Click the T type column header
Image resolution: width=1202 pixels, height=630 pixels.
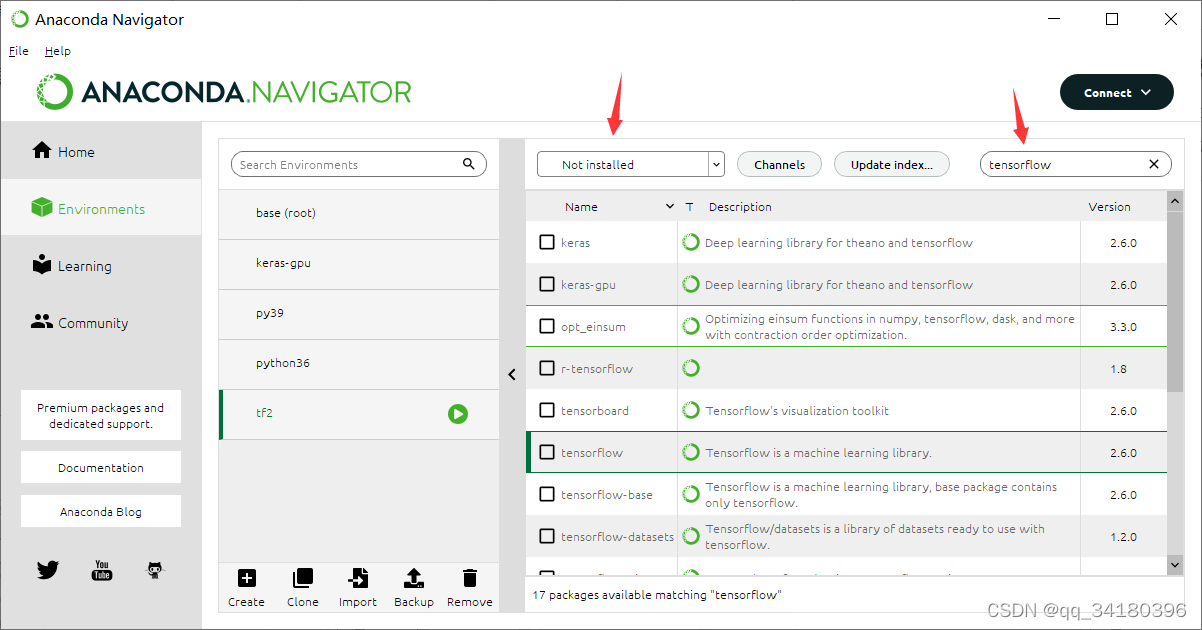(x=689, y=207)
